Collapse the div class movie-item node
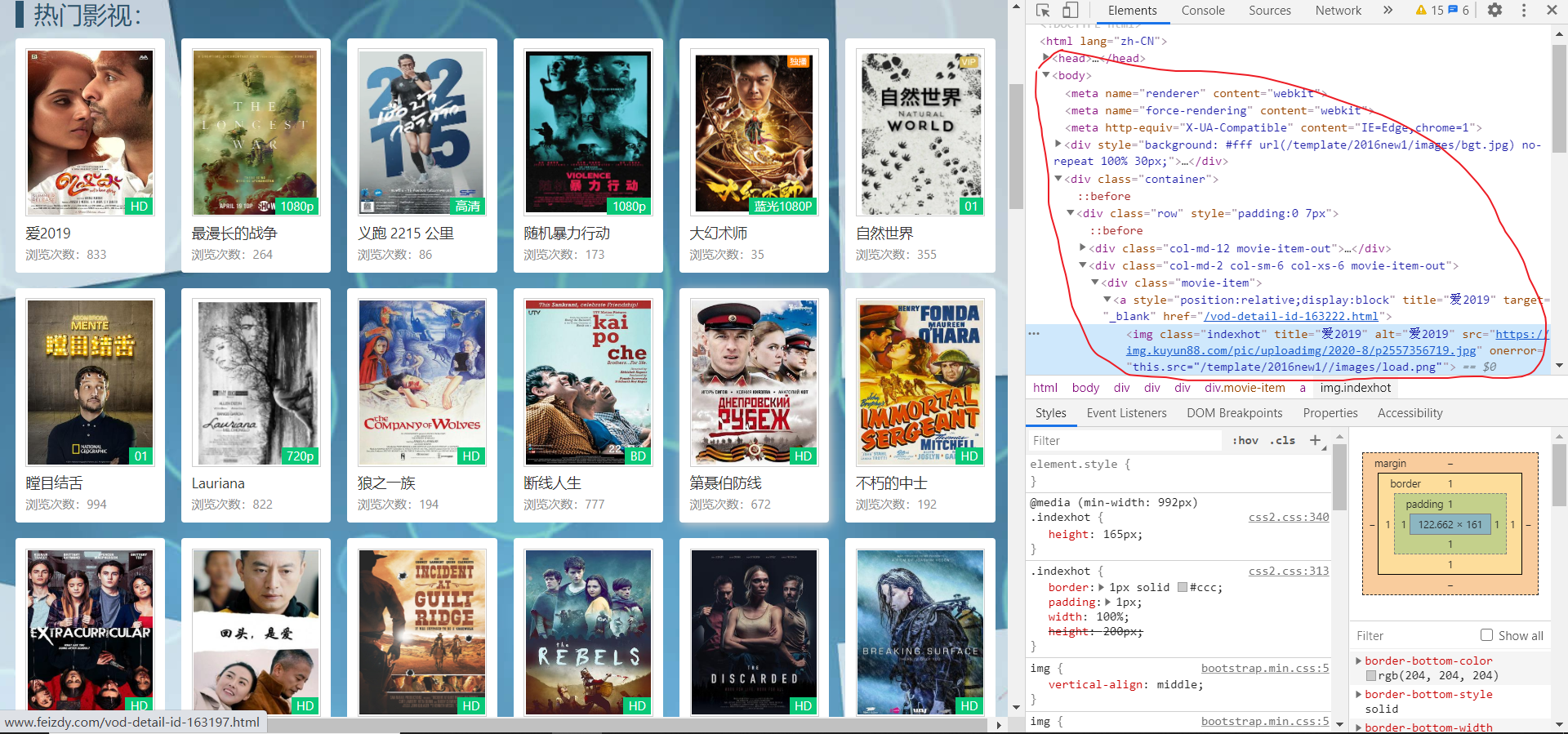Viewport: 1568px width, 734px height. pos(1095,282)
